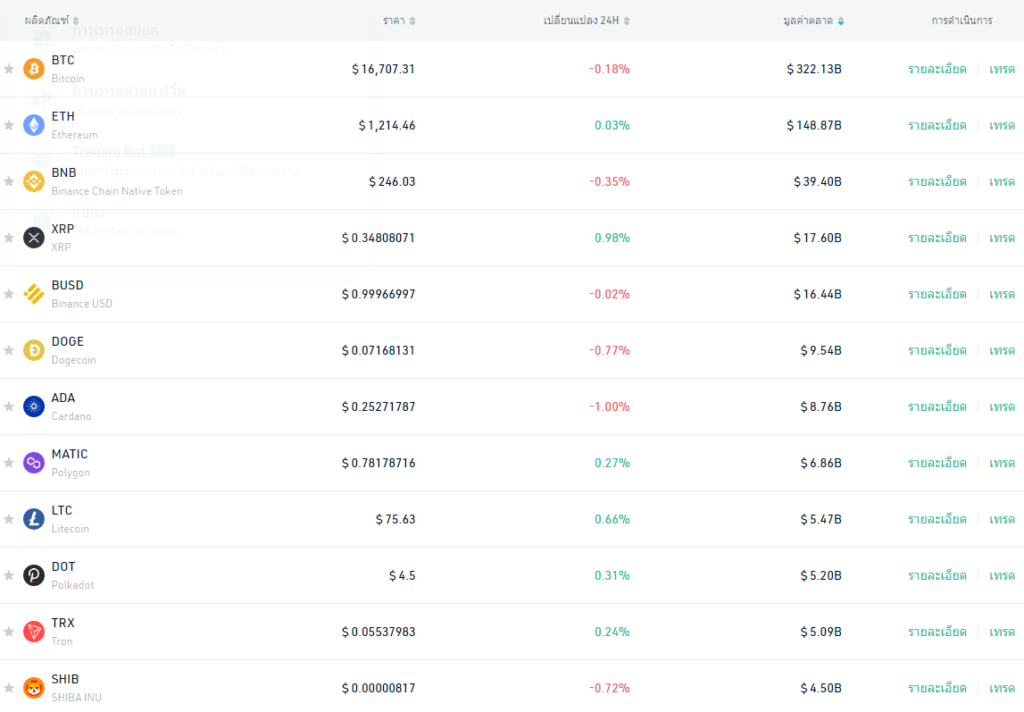The image size is (1024, 712).
Task: Click the BNB coin icon
Action: [34, 181]
